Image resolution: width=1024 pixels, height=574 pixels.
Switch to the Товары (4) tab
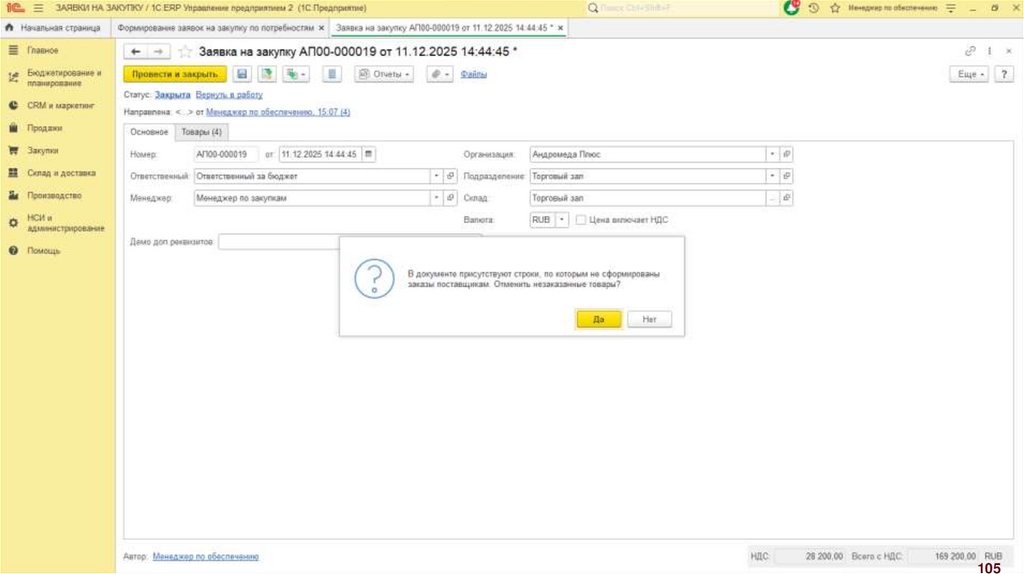click(201, 132)
